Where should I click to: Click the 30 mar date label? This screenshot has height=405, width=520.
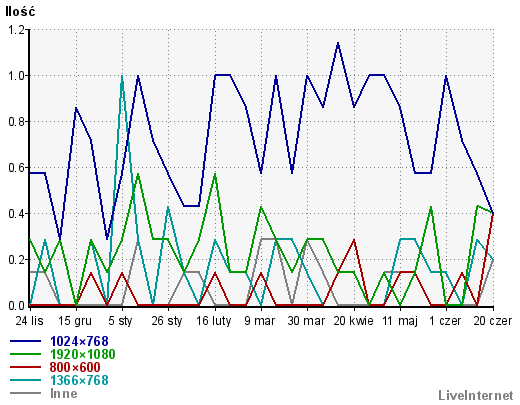click(306, 321)
